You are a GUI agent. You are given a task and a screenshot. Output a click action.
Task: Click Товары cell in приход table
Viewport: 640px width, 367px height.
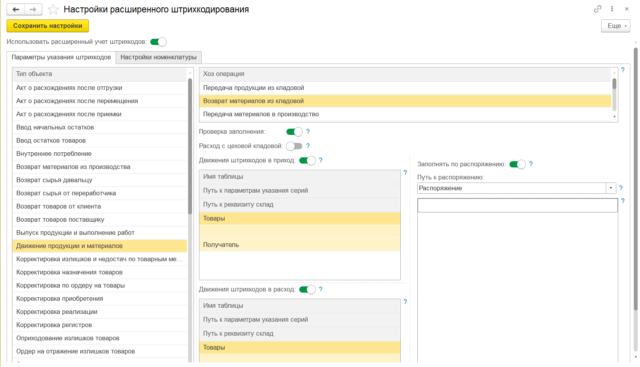click(x=300, y=218)
